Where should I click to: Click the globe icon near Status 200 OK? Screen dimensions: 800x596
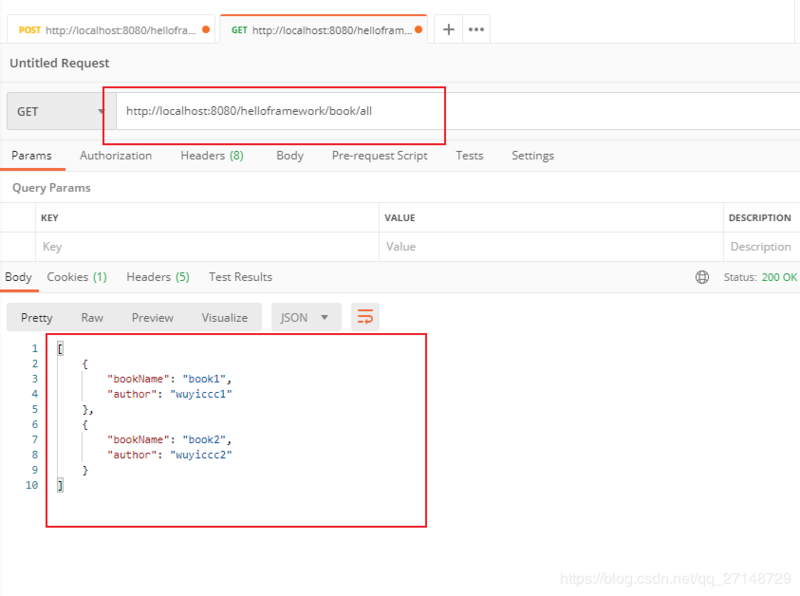click(x=702, y=277)
